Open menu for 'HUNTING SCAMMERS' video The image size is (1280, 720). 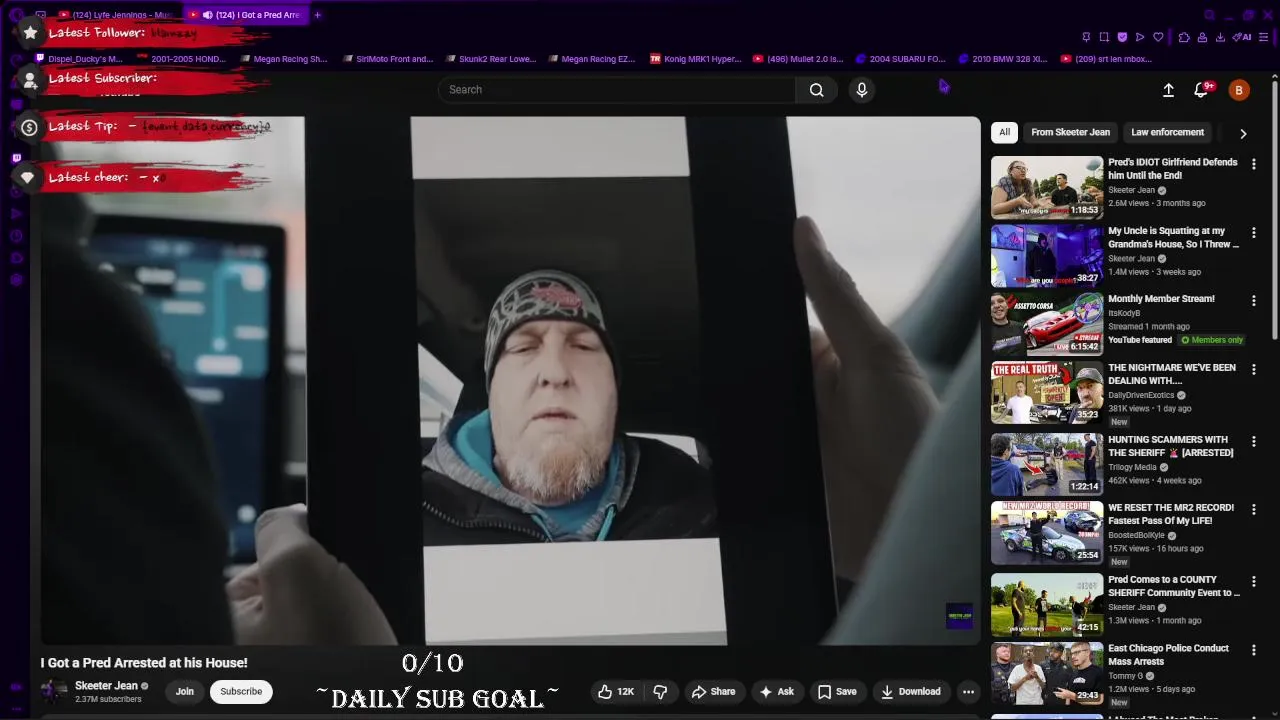1254,441
